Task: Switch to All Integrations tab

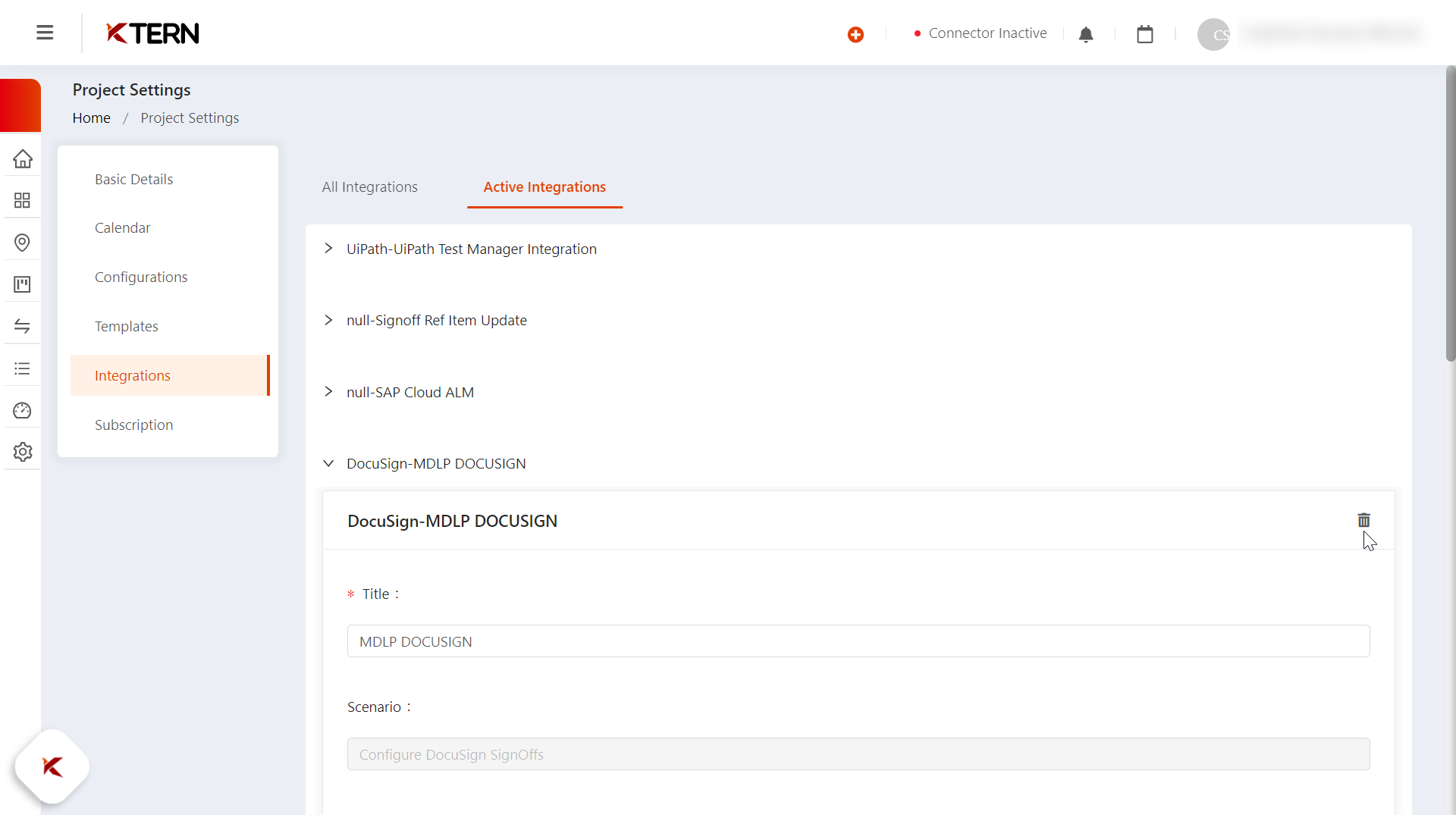Action: [369, 187]
